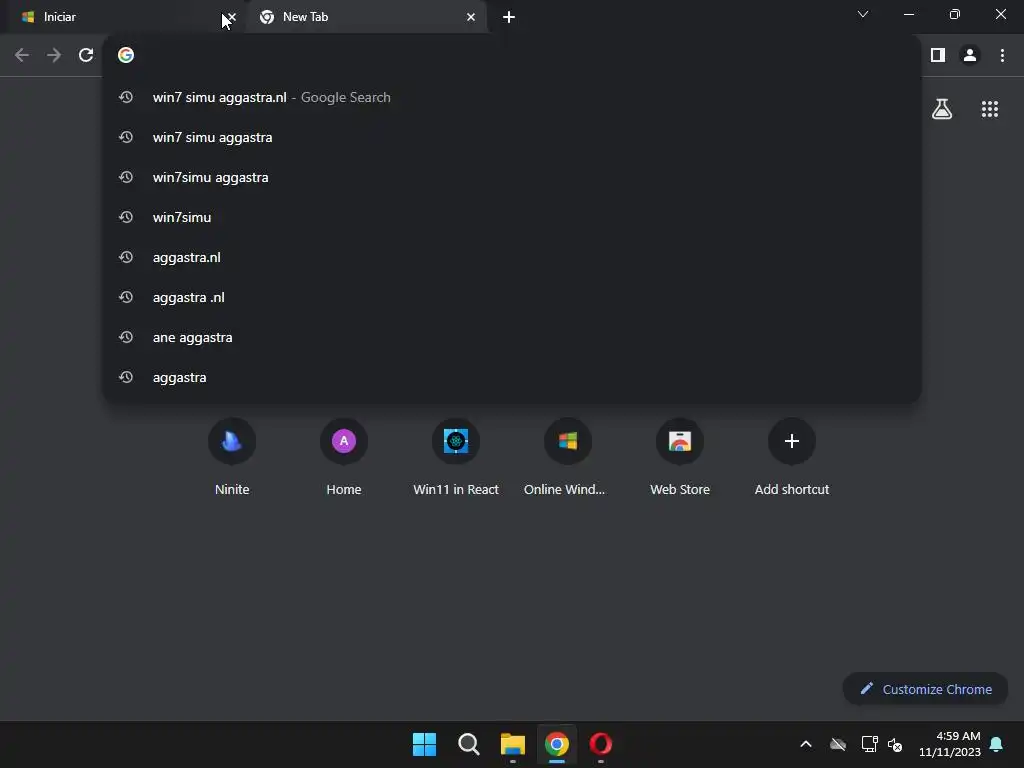
Task: Open the clock and date flyout
Action: click(x=950, y=744)
